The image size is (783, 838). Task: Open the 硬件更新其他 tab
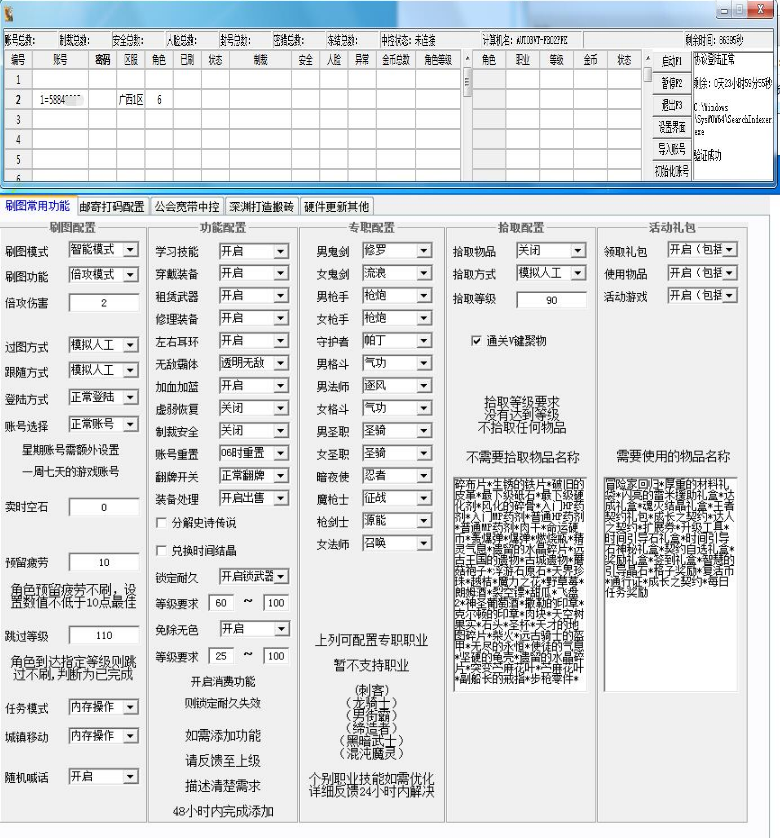336,206
